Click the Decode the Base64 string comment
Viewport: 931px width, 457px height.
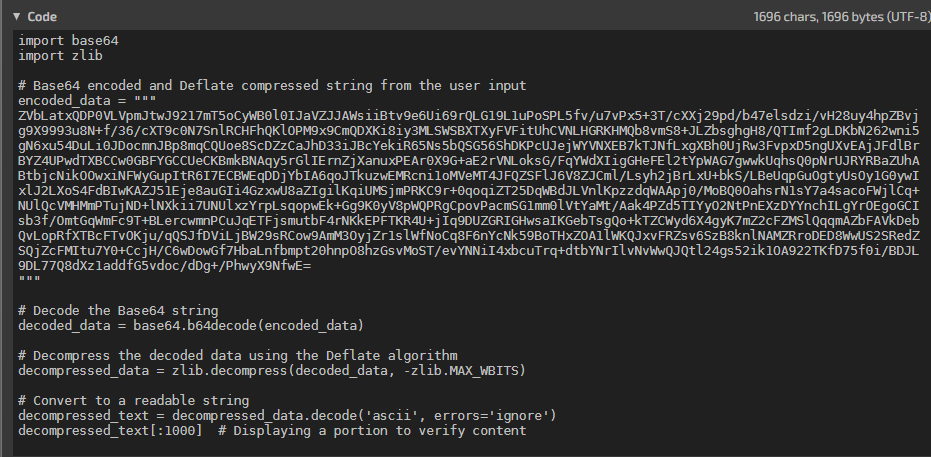point(118,311)
